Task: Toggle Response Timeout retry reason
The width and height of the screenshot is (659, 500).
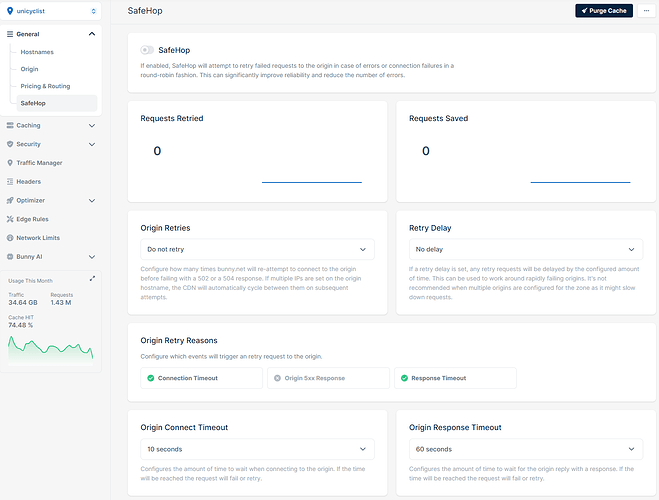Action: pos(455,378)
